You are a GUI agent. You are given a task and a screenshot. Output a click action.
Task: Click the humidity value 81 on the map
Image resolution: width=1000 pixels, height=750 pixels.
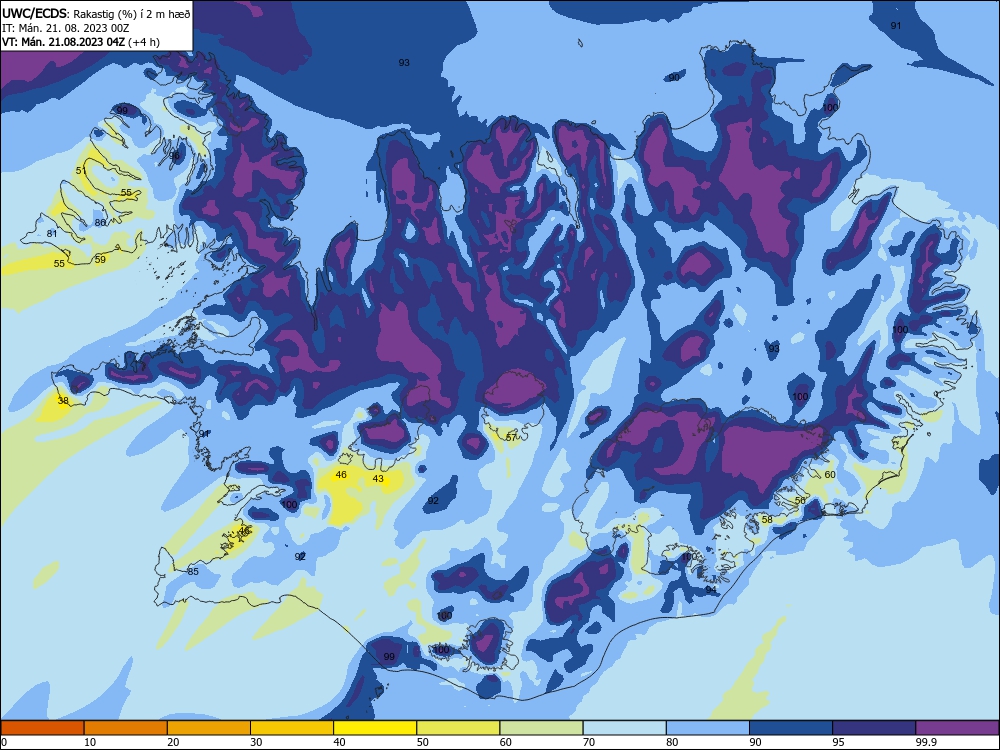(x=52, y=233)
